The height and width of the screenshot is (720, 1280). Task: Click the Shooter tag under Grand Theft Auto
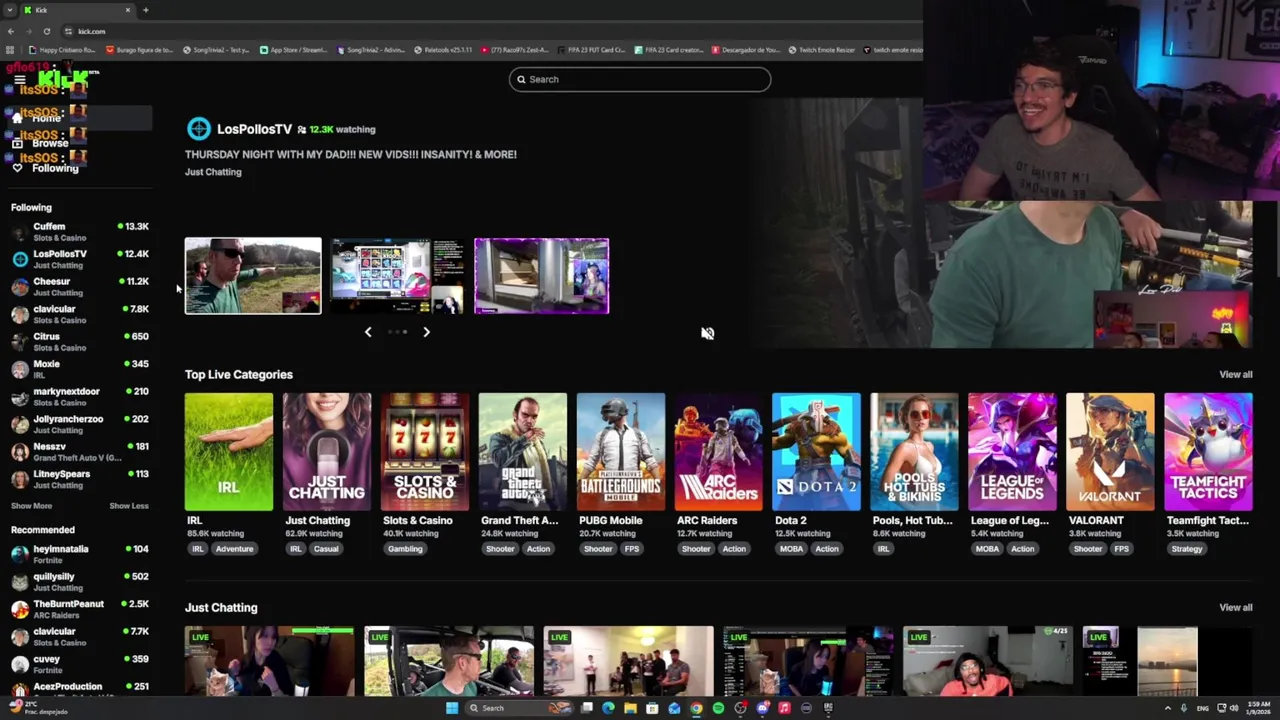pos(500,549)
